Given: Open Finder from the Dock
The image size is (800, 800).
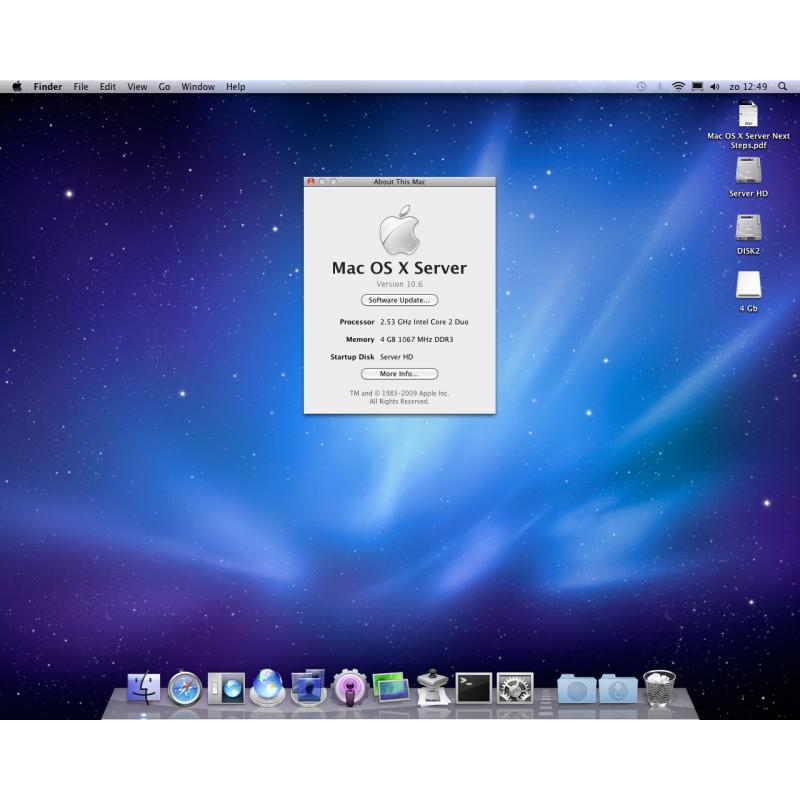Looking at the screenshot, I should pos(143,688).
